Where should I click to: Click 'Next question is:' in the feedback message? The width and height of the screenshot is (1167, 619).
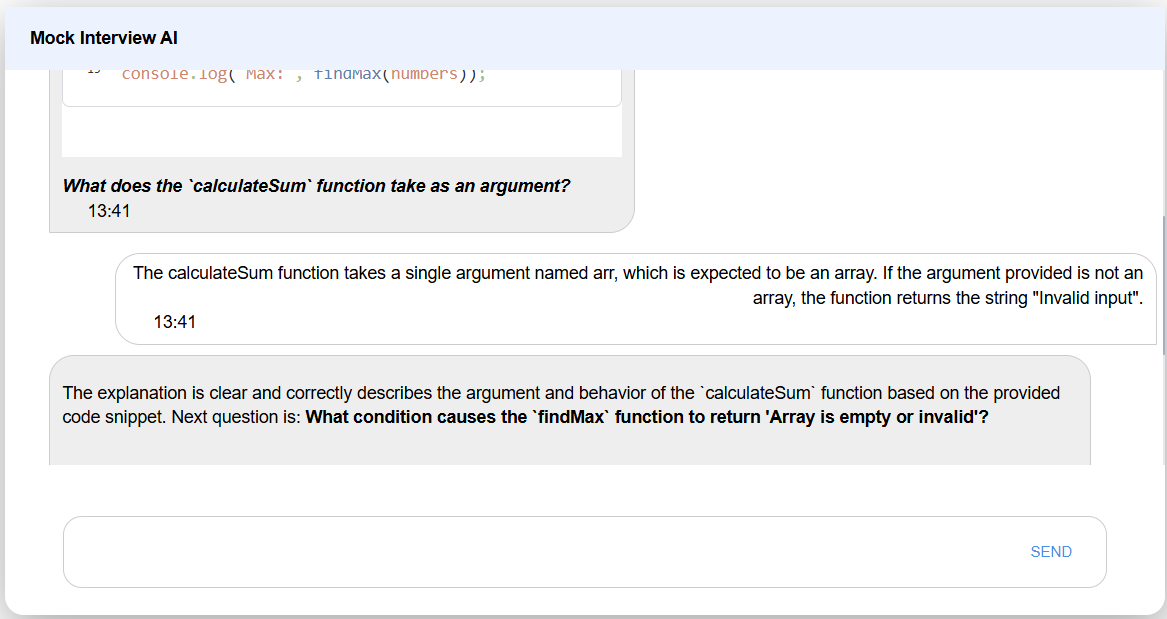(x=236, y=418)
